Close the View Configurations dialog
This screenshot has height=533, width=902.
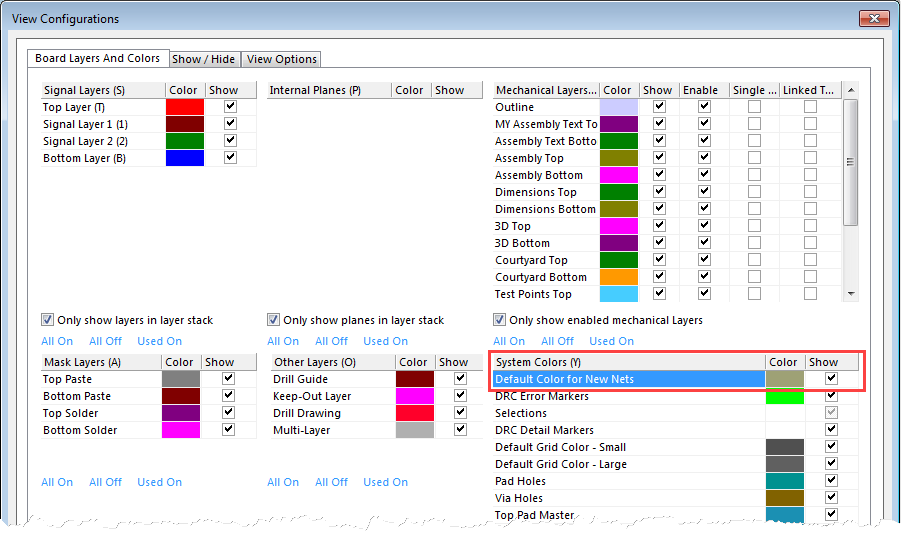874,18
